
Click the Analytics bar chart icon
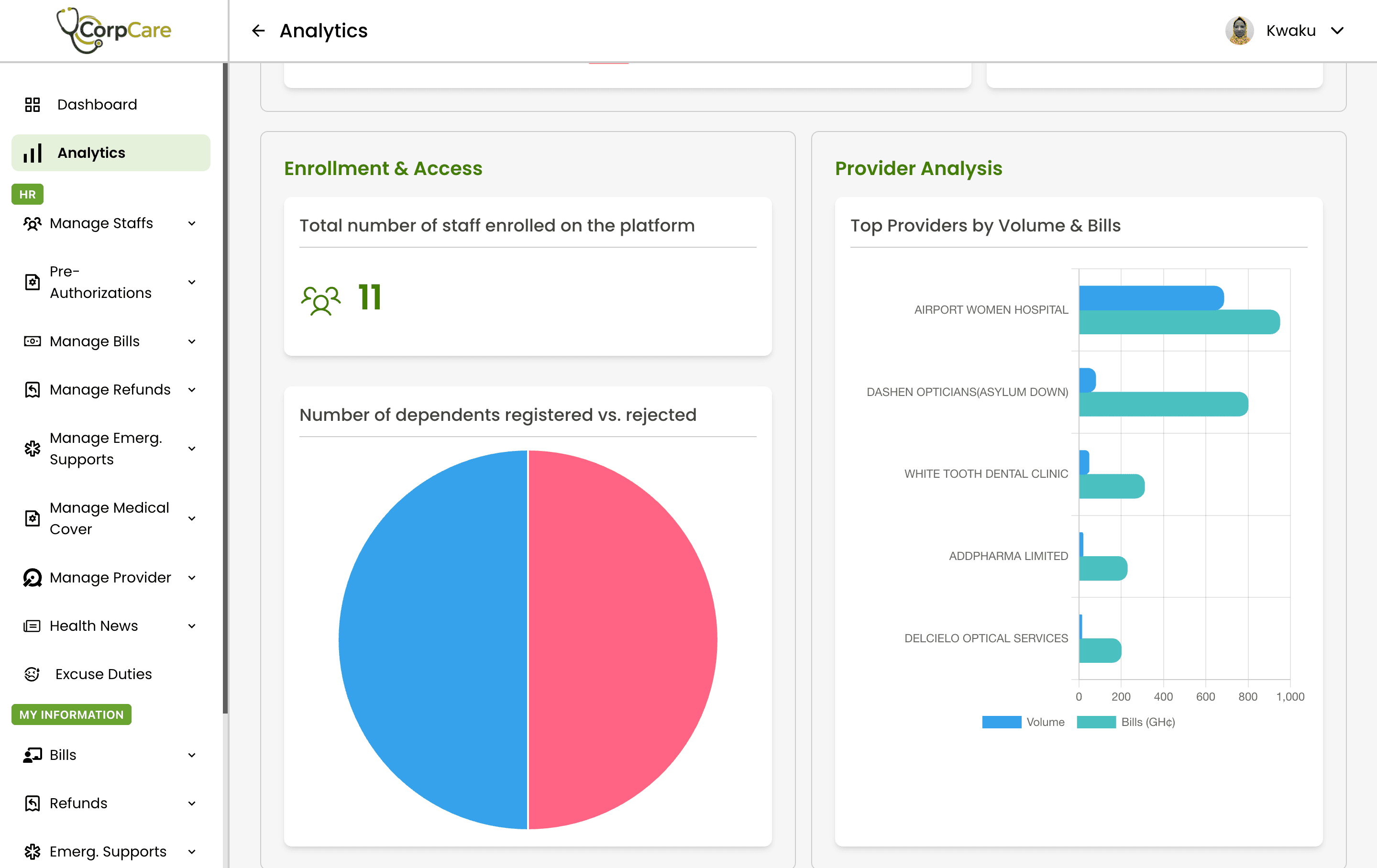32,153
